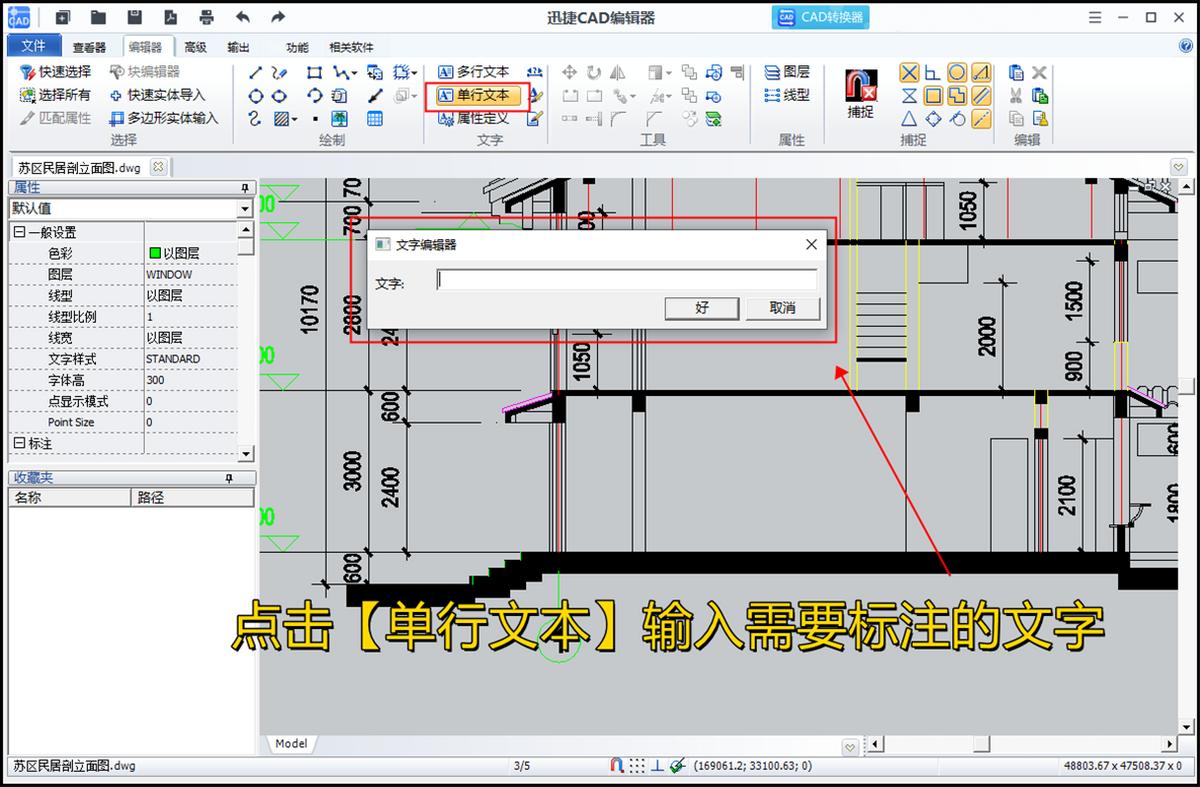Select the circle drawing tool
This screenshot has width=1200, height=787.
coord(257,95)
